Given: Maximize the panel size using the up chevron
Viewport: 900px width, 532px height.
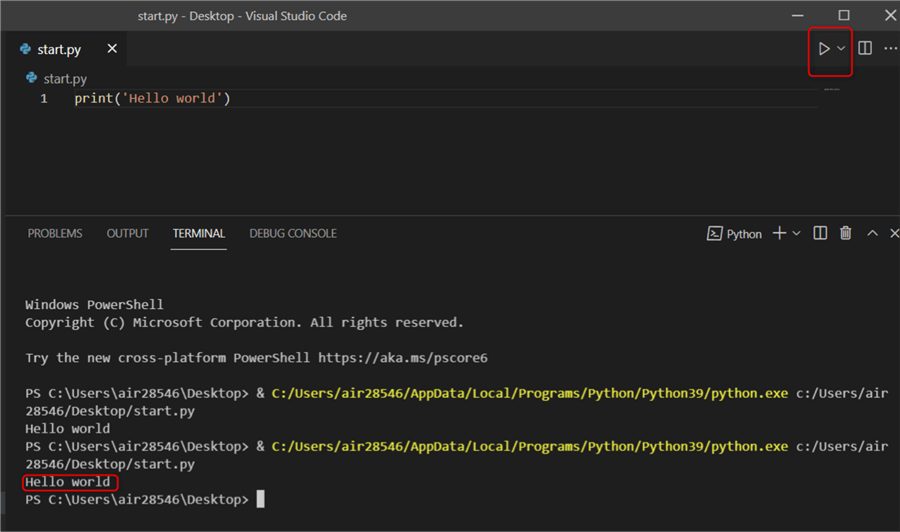Looking at the screenshot, I should coord(872,233).
